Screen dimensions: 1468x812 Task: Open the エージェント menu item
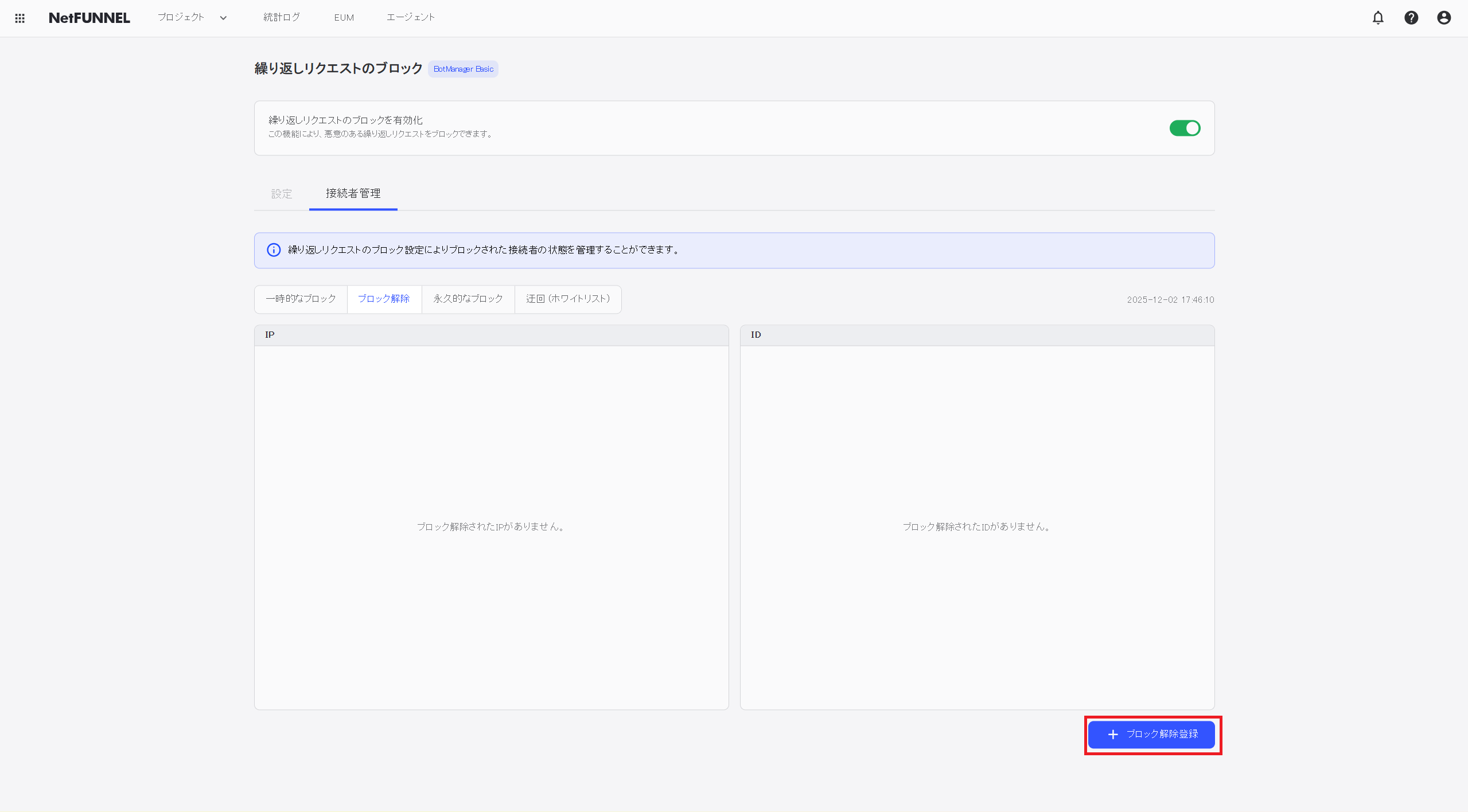[410, 17]
